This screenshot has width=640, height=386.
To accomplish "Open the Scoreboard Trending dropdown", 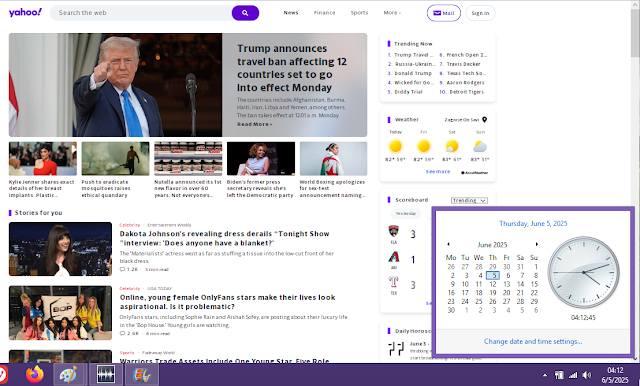I will coord(469,200).
